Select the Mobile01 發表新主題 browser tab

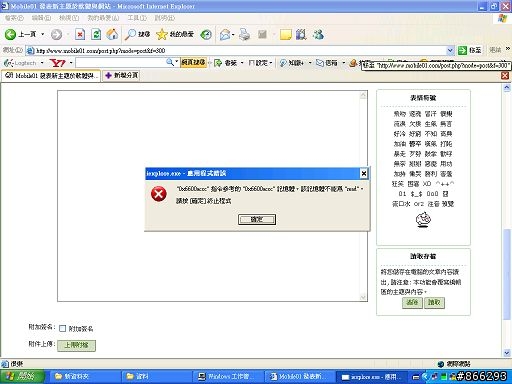coord(51,76)
